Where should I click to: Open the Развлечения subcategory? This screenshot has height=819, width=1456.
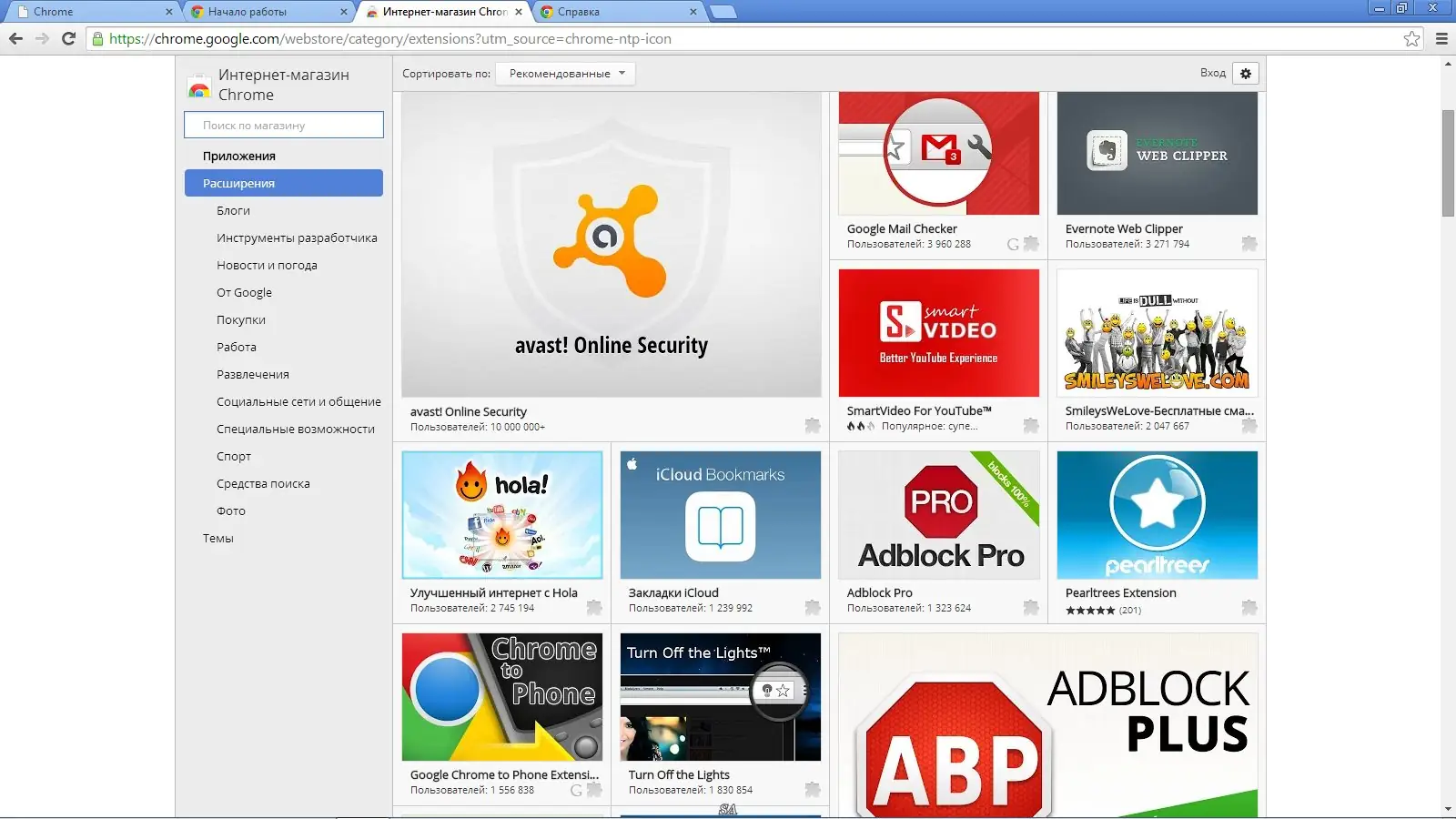pos(253,374)
